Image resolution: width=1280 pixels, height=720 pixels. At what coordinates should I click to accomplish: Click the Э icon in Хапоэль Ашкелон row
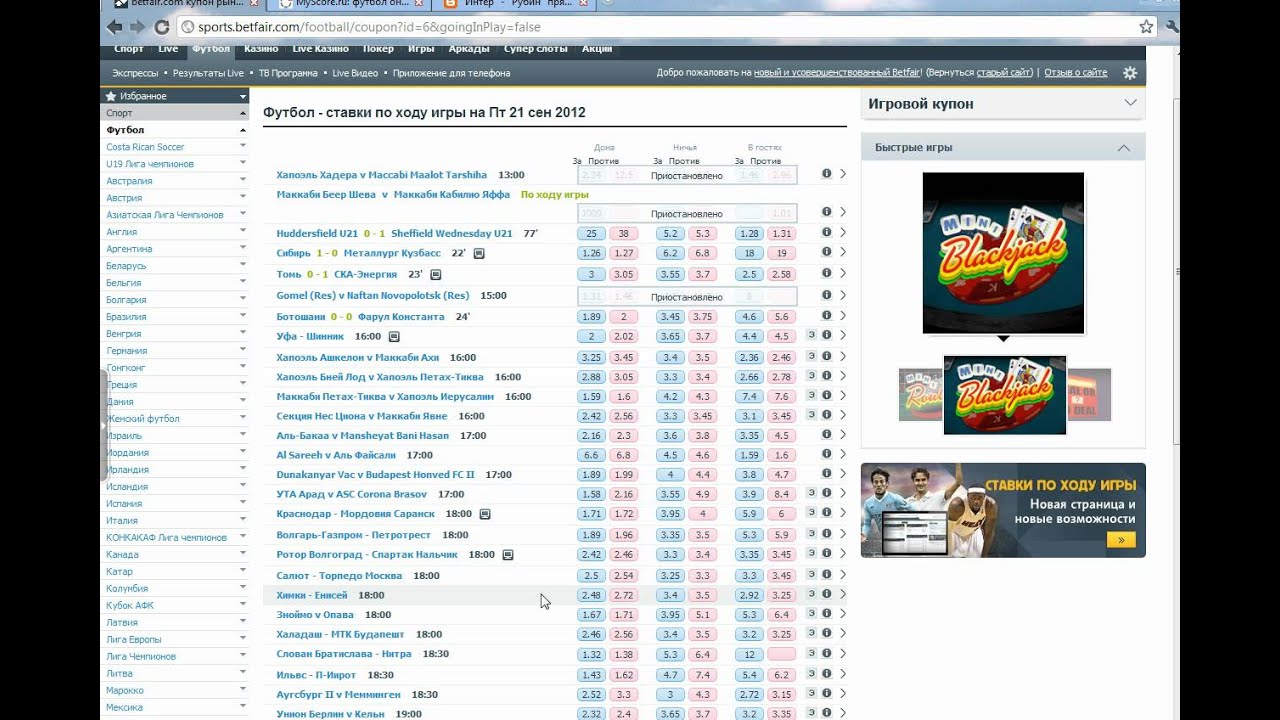point(812,357)
